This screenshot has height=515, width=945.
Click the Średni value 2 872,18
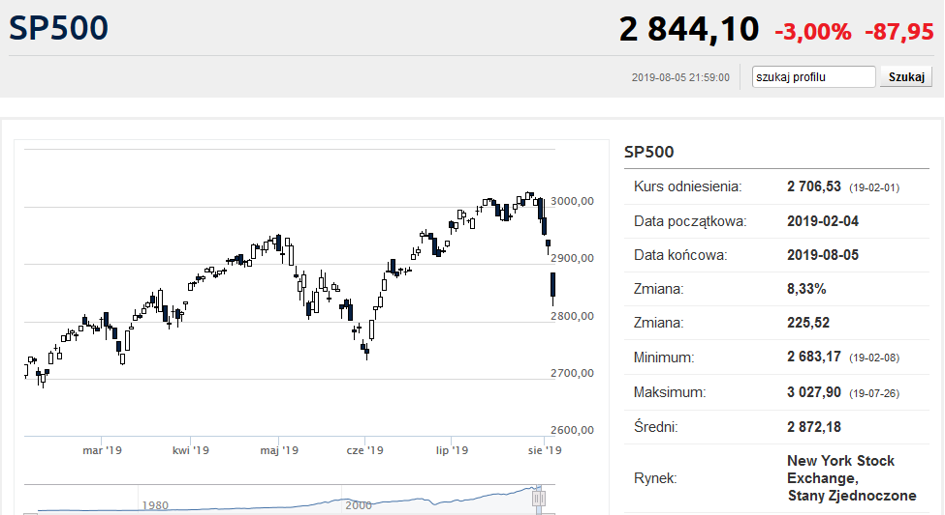[x=817, y=427]
